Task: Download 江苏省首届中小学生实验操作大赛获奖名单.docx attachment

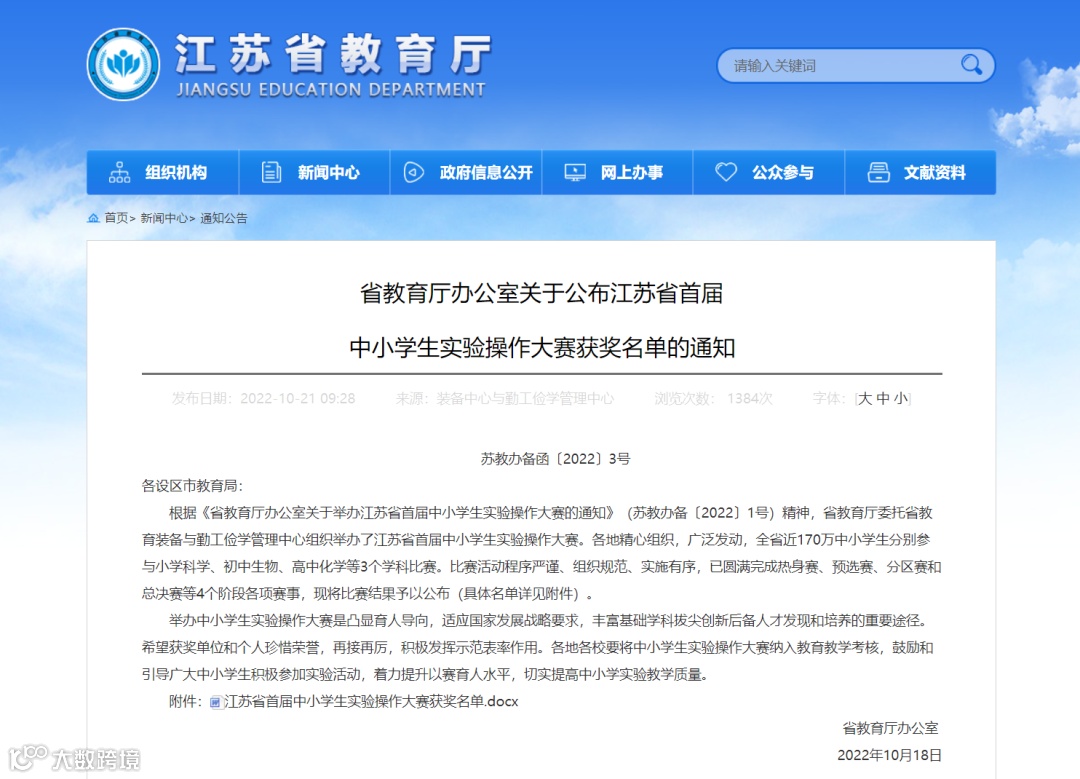Action: [371, 702]
